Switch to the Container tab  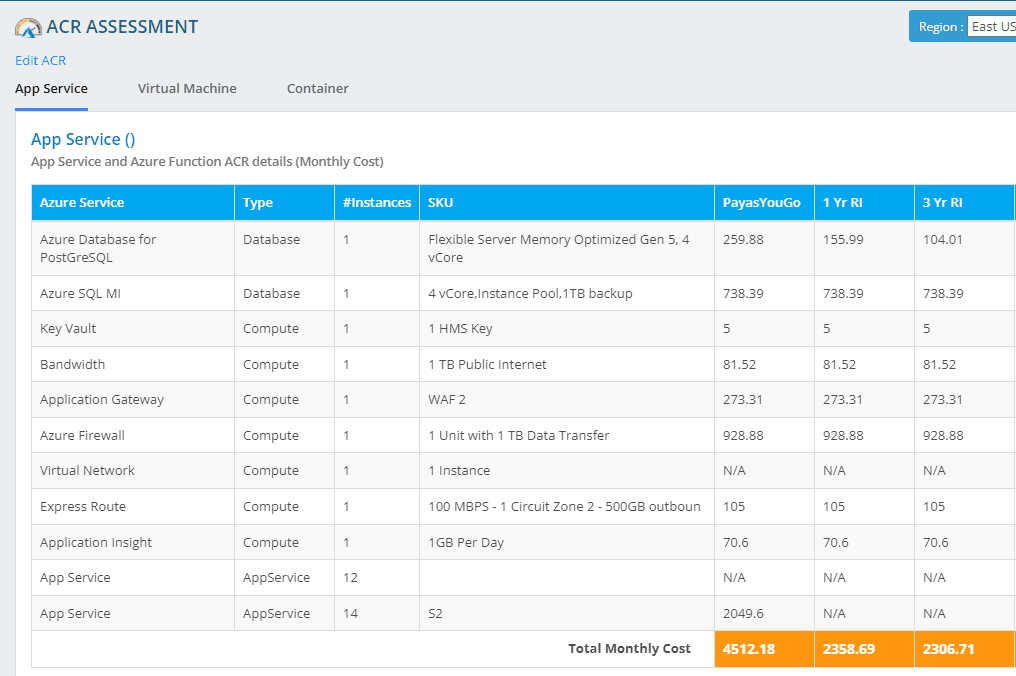tap(318, 89)
